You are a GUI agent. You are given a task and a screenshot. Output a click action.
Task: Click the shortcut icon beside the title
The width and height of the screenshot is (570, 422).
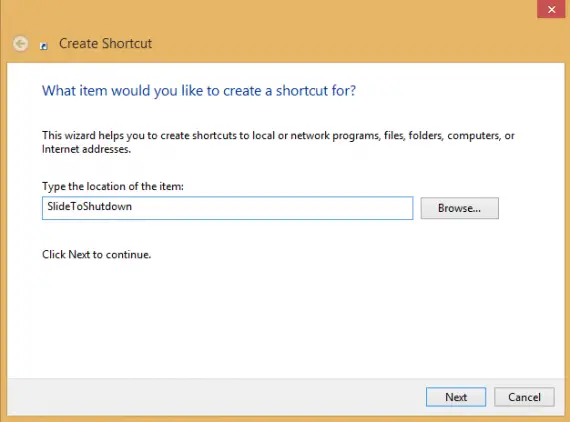pos(44,45)
